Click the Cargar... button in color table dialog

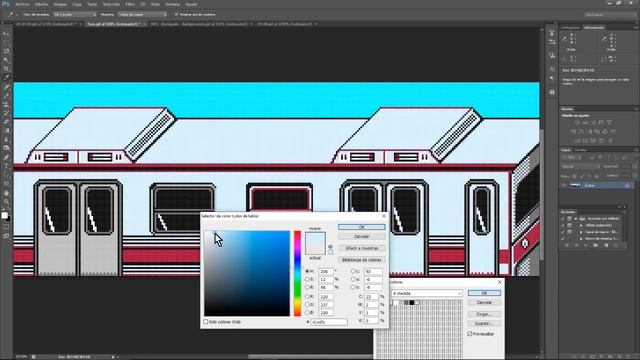(484, 314)
